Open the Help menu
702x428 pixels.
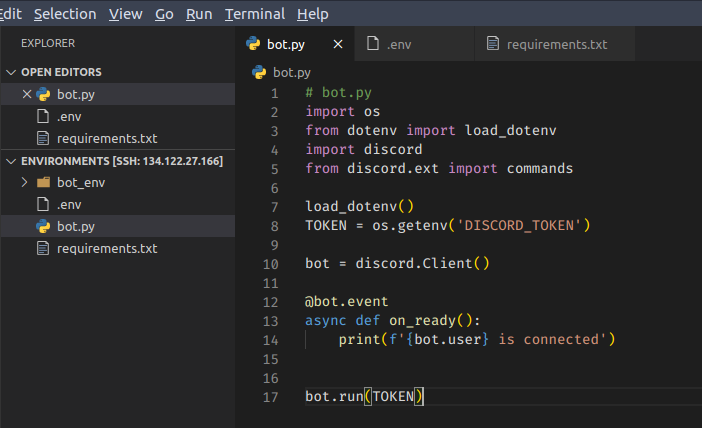312,14
